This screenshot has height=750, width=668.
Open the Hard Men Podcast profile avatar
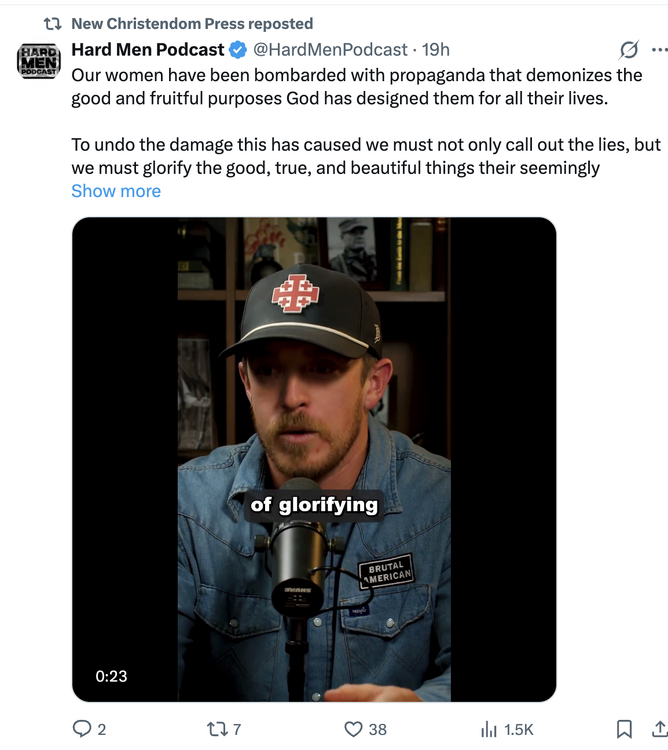click(39, 60)
